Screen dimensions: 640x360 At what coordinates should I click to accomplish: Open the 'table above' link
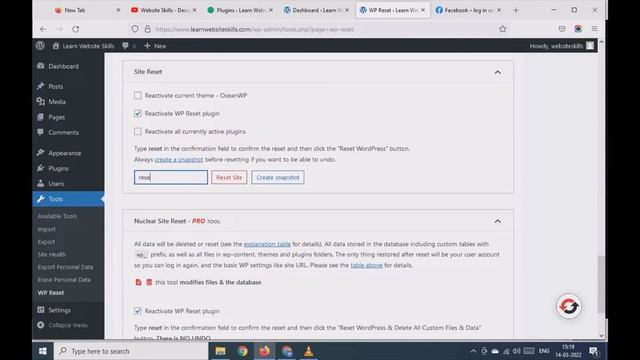coord(367,265)
